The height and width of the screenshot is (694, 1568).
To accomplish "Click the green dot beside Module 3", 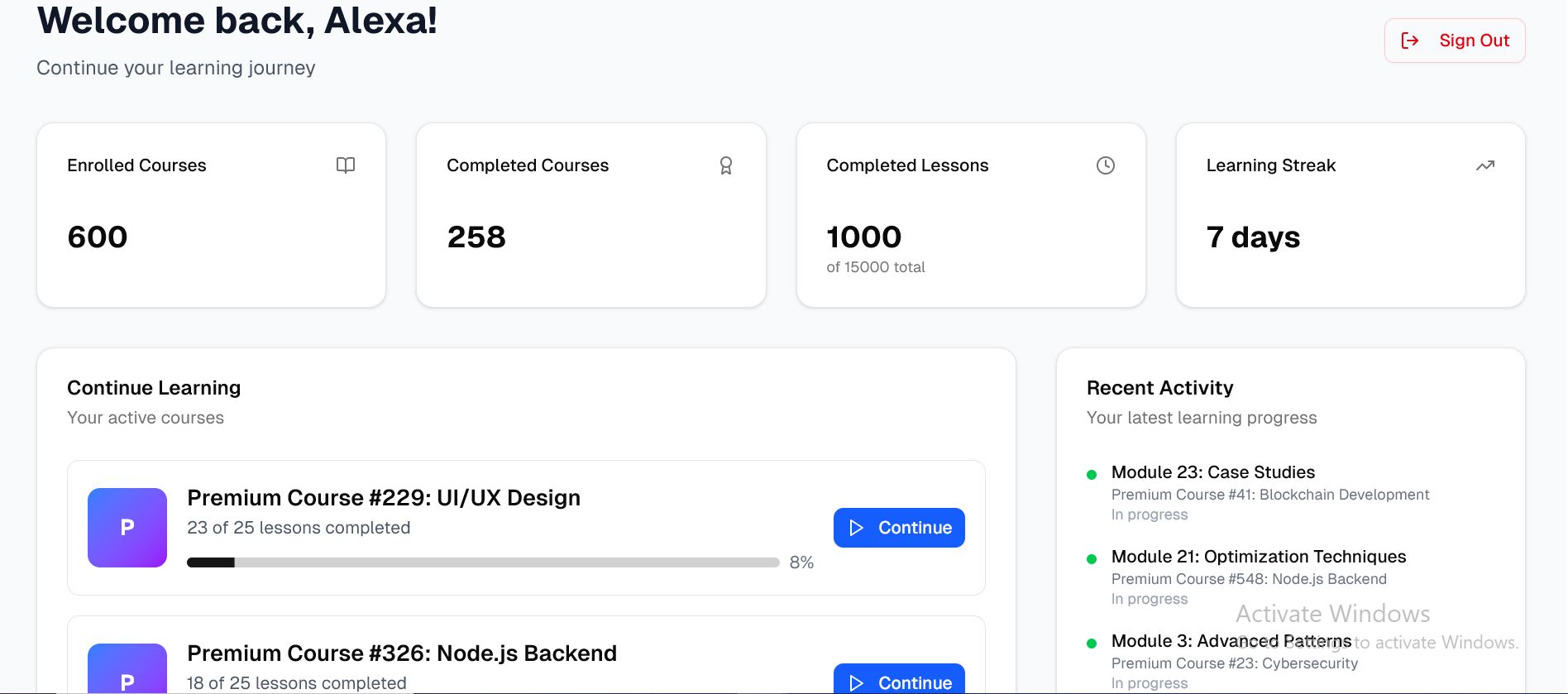I will [1092, 644].
